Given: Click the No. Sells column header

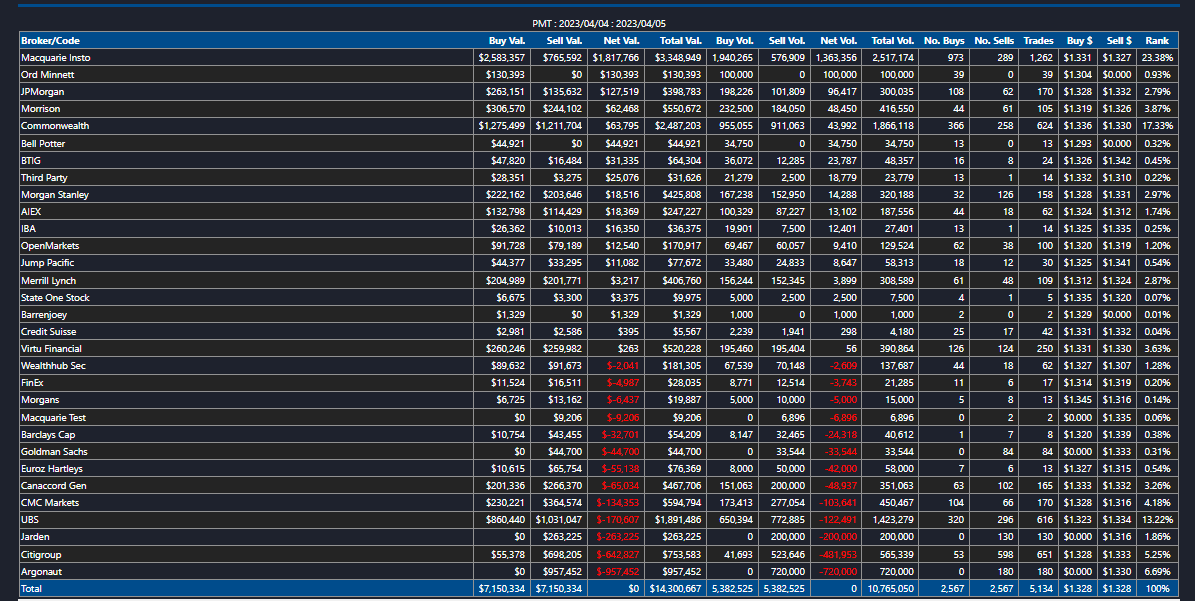Looking at the screenshot, I should (994, 40).
